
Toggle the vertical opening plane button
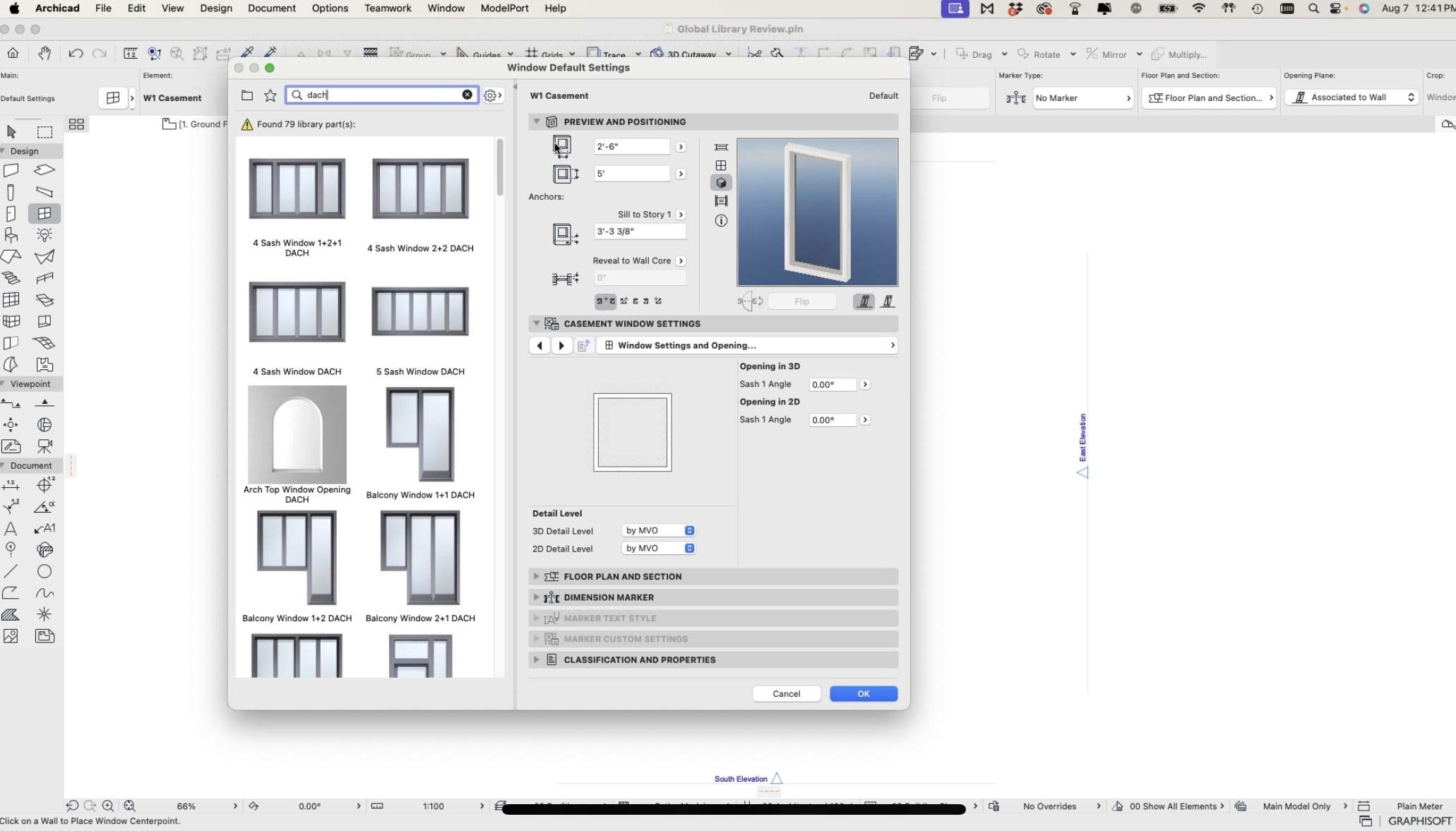[x=888, y=301]
